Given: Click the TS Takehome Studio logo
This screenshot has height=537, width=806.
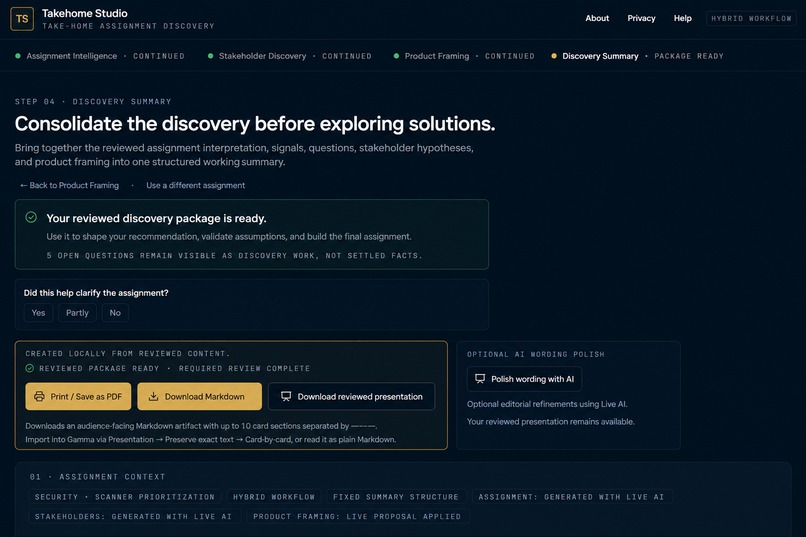Looking at the screenshot, I should [x=22, y=19].
